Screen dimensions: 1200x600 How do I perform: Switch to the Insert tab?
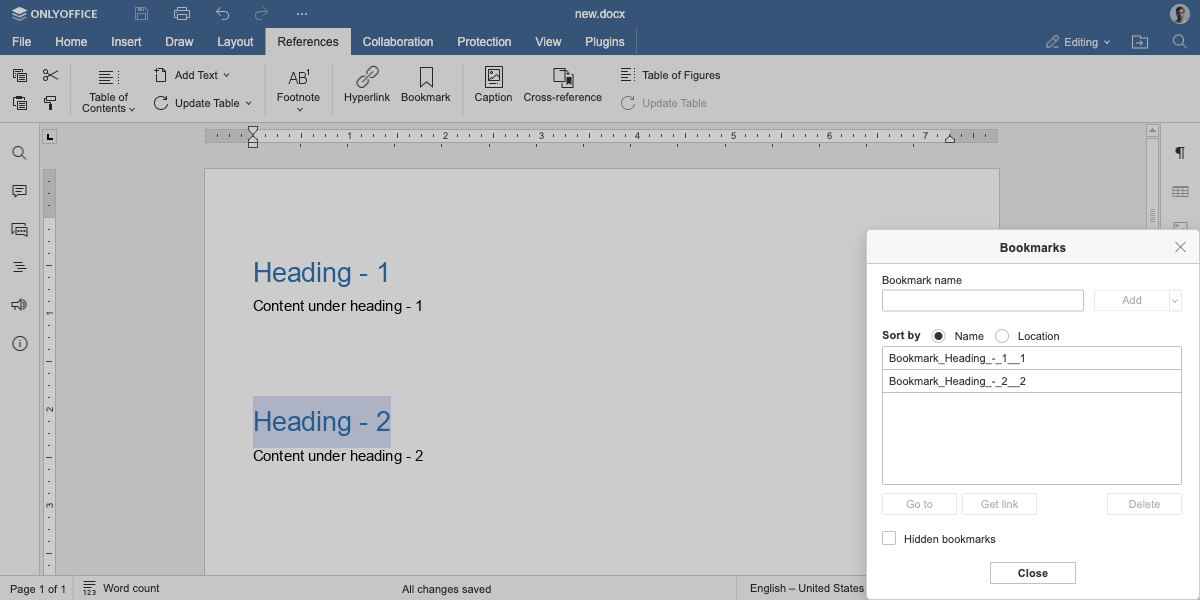[x=126, y=42]
